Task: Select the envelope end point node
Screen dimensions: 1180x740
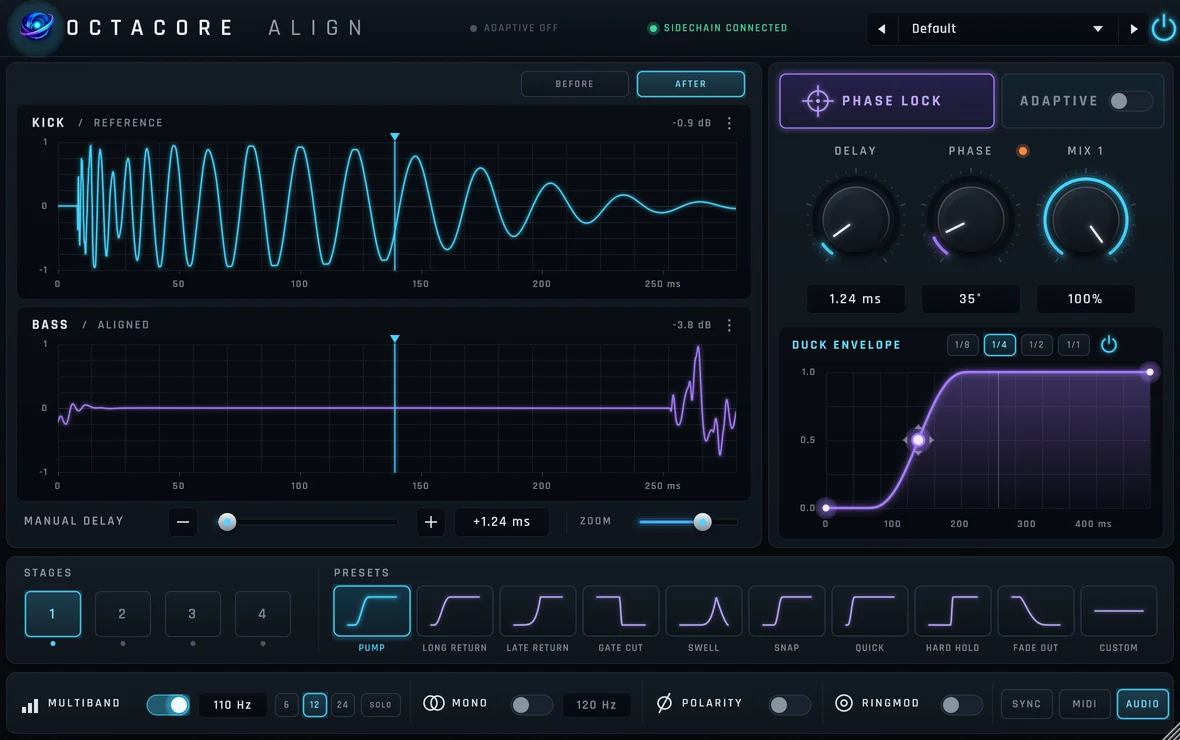Action: tap(1149, 372)
